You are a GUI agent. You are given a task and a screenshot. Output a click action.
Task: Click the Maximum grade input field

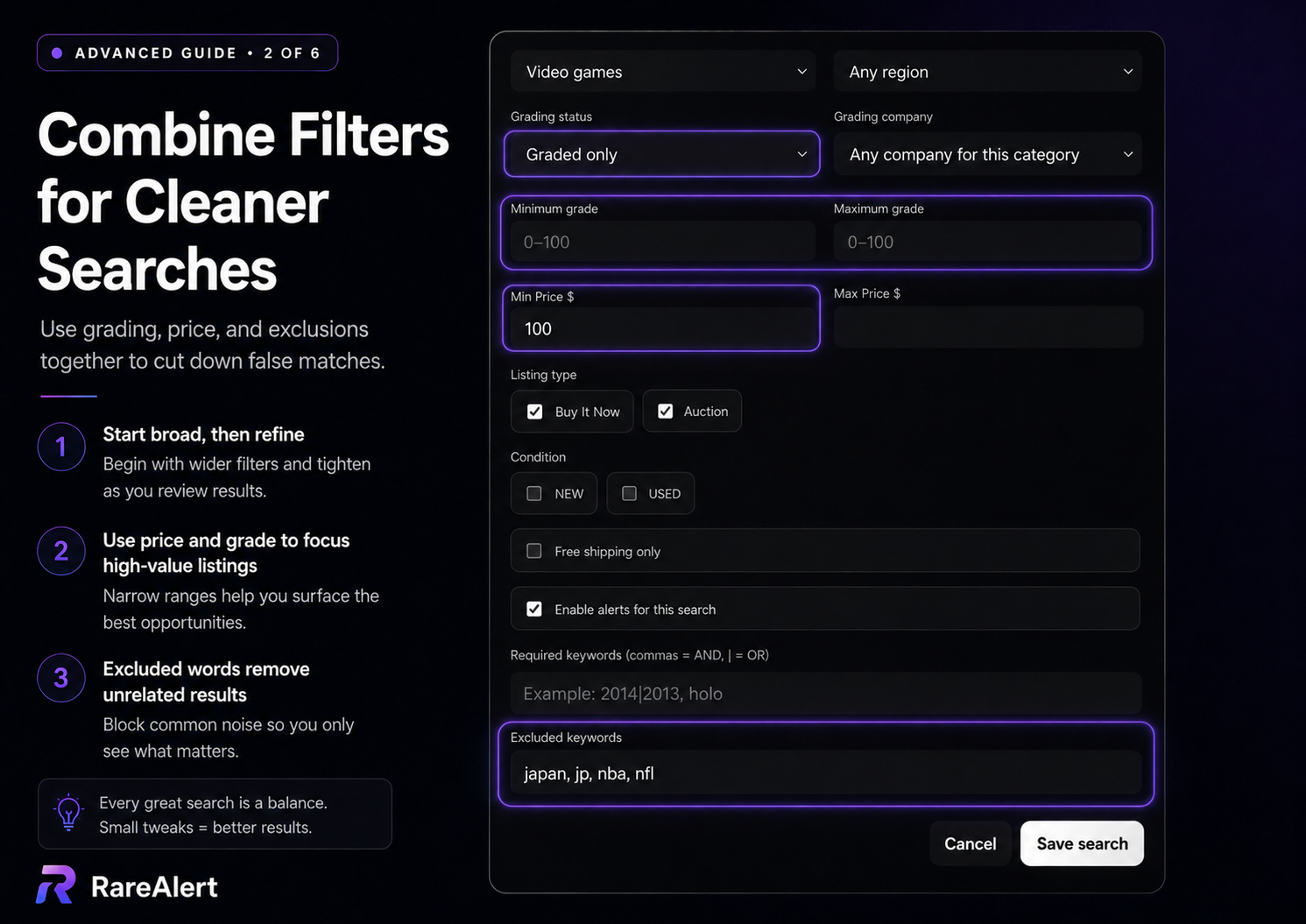(988, 242)
